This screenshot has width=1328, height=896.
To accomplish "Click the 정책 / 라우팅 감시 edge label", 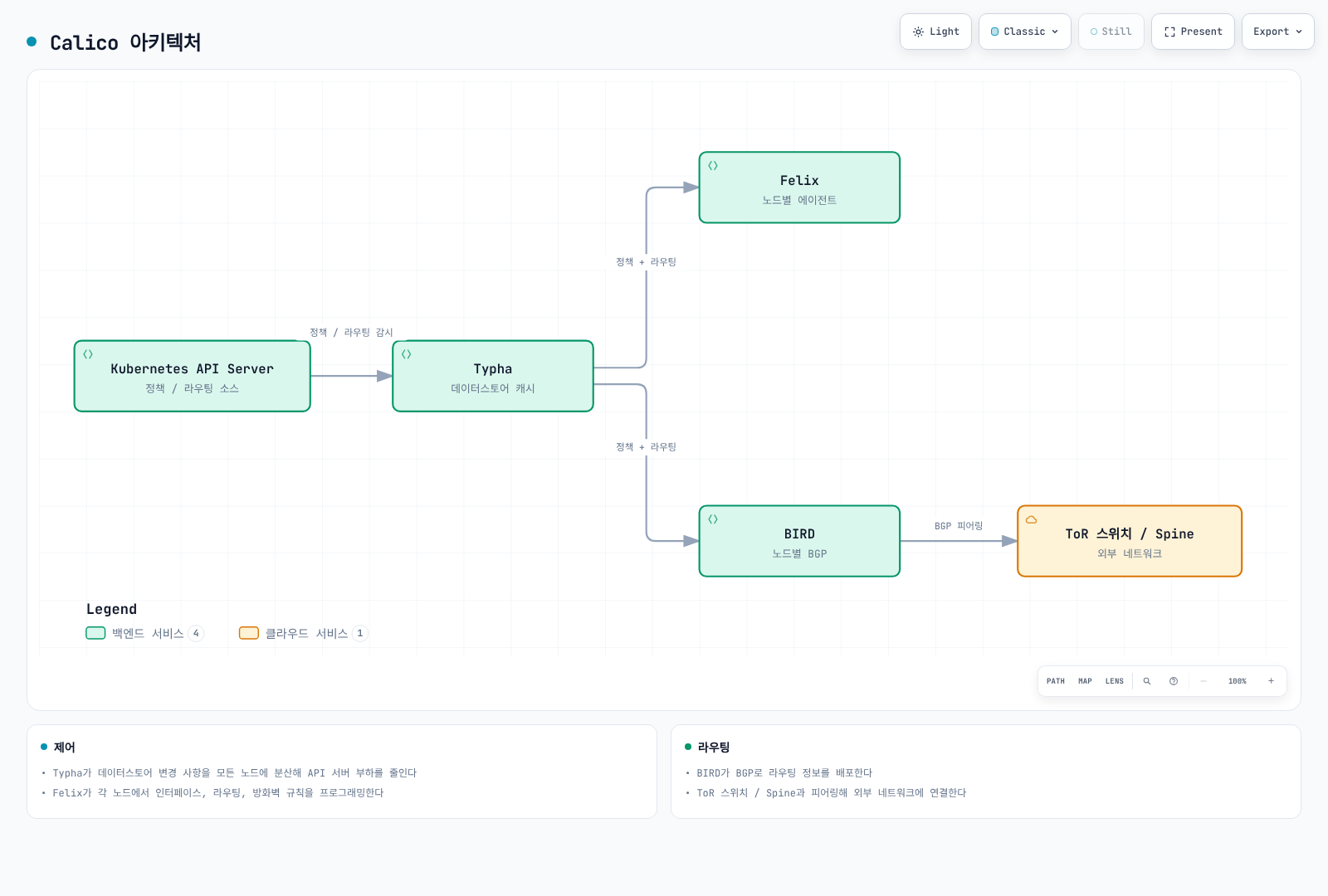I will 351,332.
